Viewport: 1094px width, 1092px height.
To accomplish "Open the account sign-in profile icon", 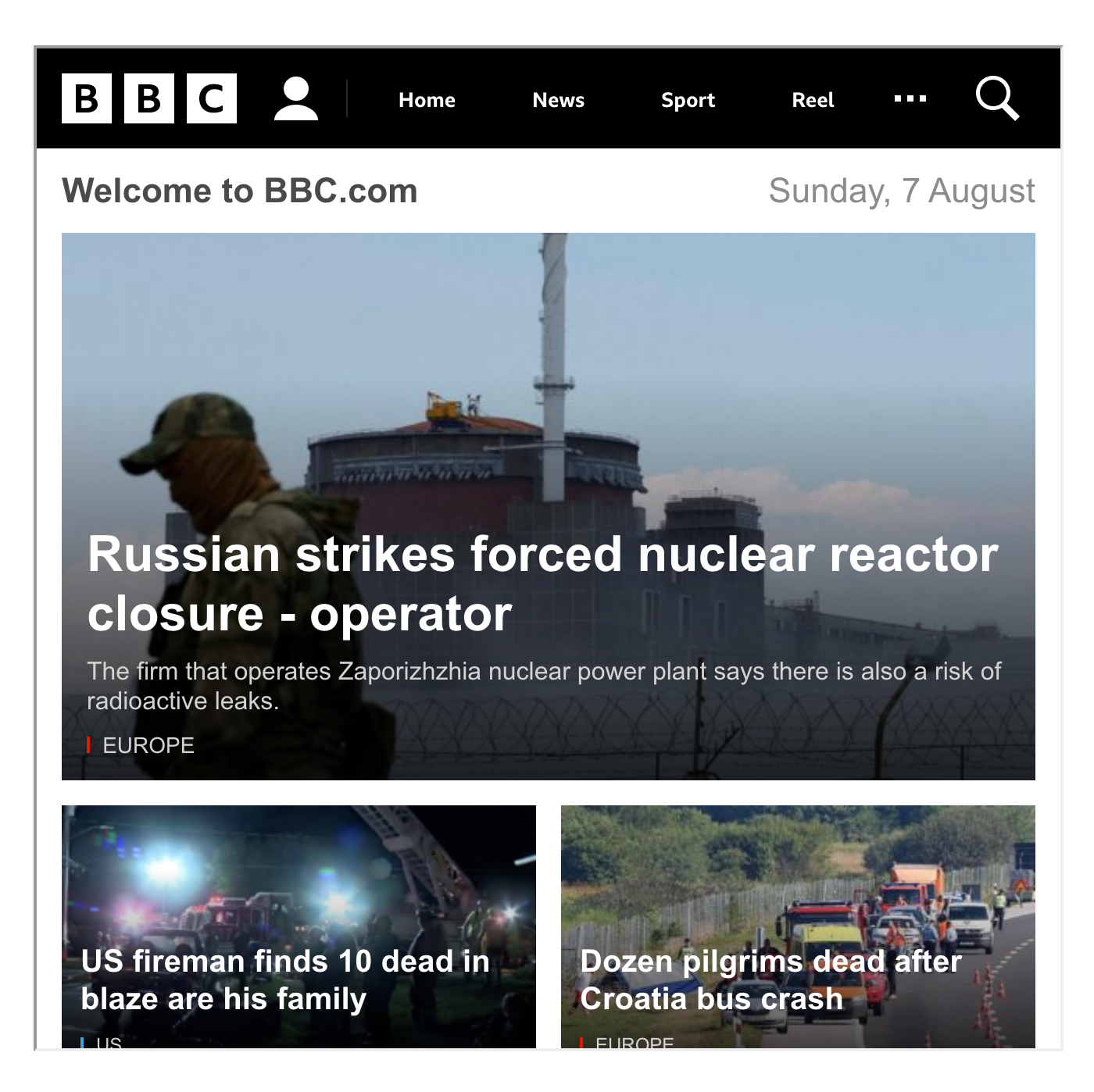I will pos(296,98).
